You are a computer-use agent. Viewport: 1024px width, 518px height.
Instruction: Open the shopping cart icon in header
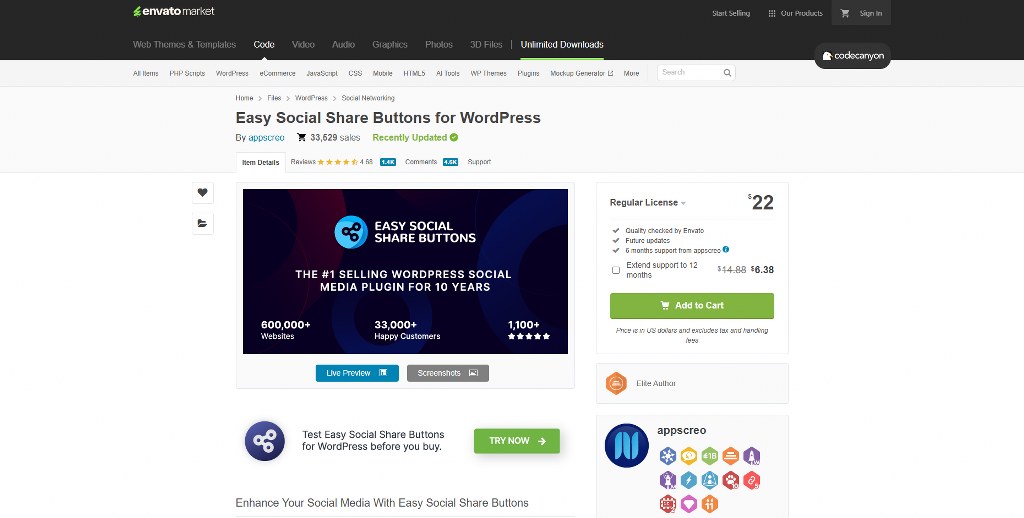click(845, 13)
